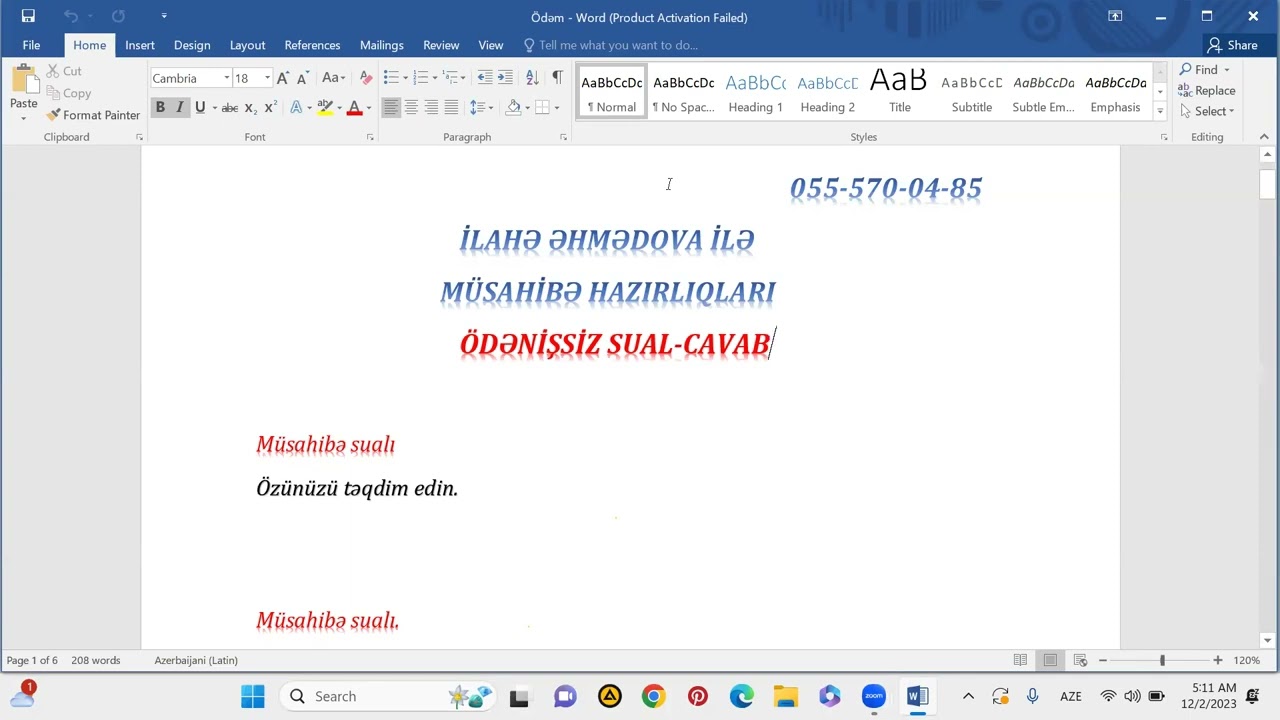The image size is (1280, 720).
Task: Open the Select dropdown in Editing
Action: 1208,111
